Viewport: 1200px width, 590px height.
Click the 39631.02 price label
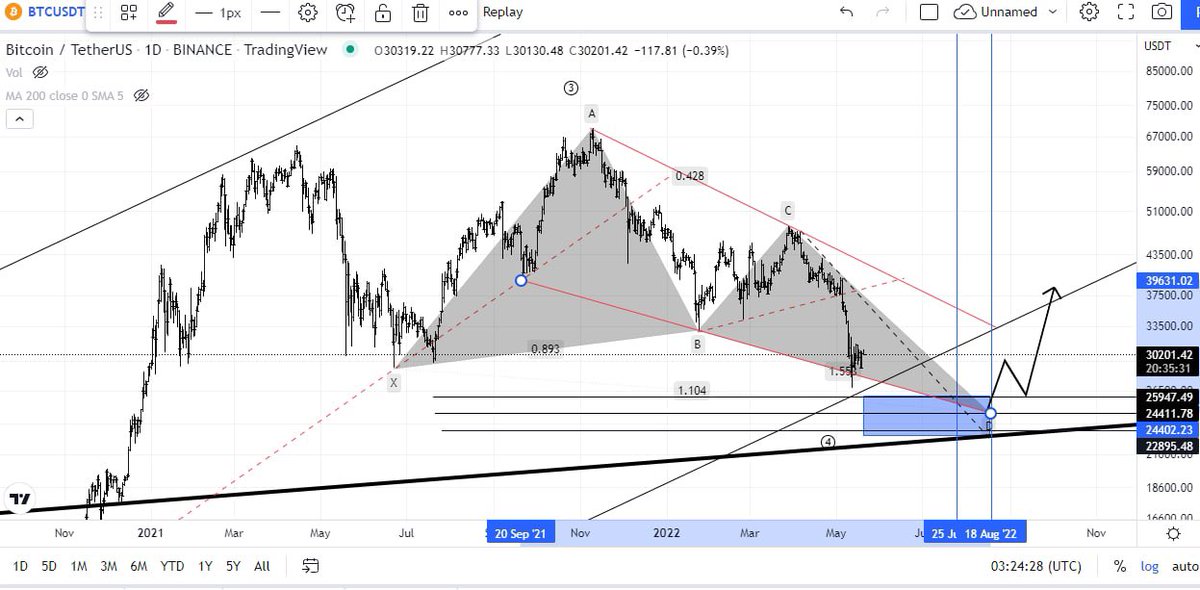(x=1168, y=281)
